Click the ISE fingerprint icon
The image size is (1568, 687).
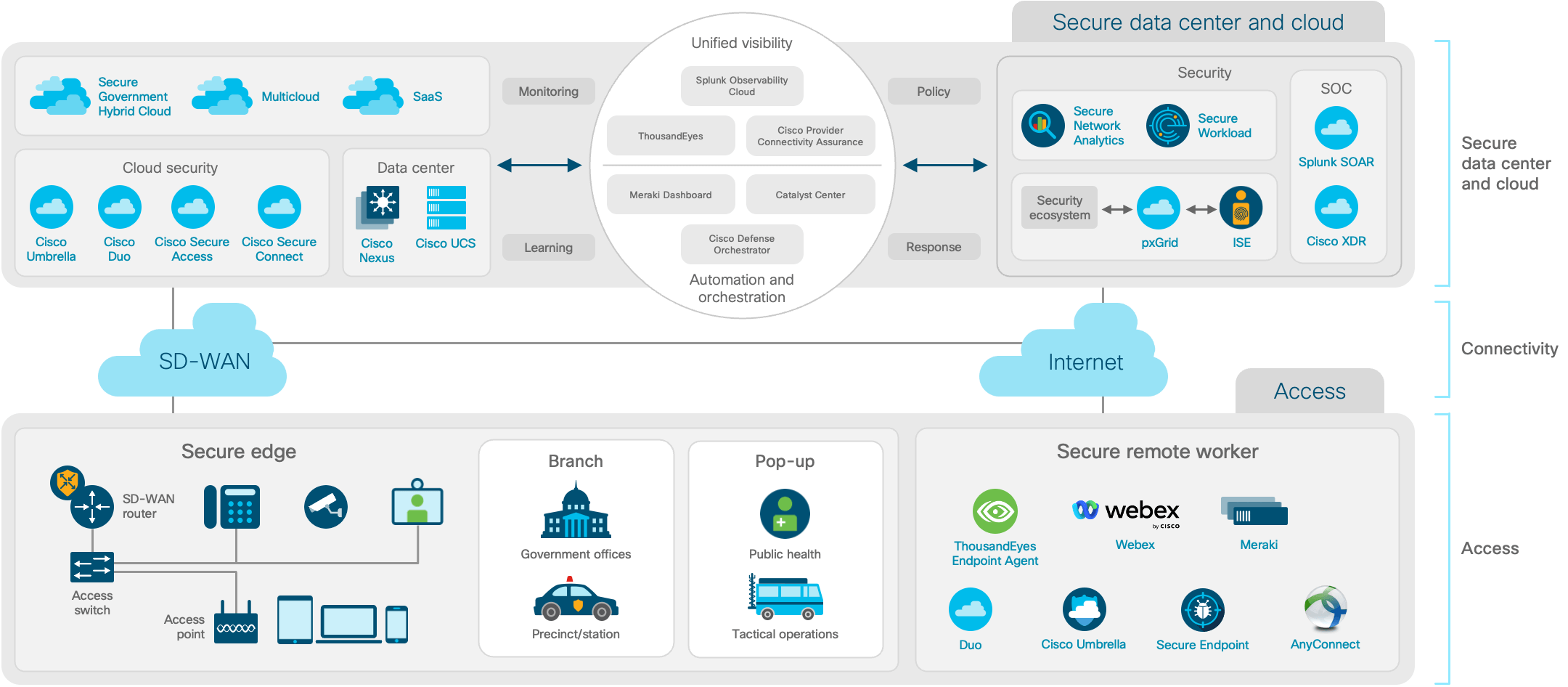click(x=1241, y=208)
